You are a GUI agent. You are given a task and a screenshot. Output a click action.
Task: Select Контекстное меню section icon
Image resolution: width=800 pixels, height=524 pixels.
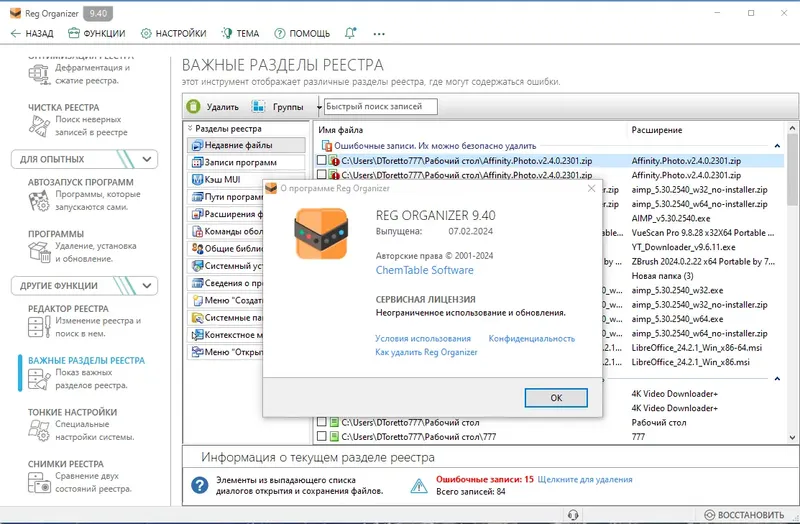(x=197, y=335)
